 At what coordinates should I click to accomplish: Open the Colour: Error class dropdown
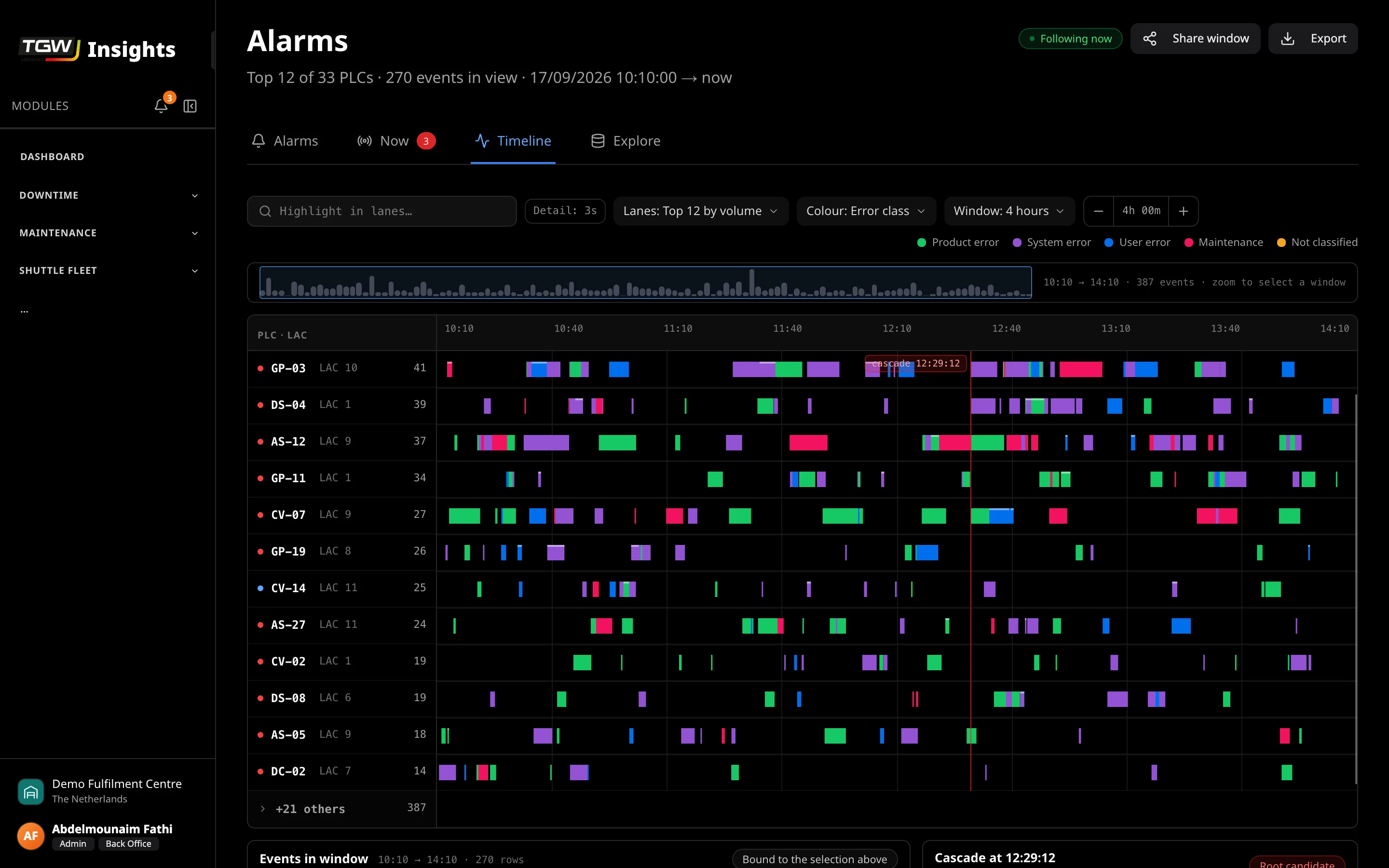point(866,211)
